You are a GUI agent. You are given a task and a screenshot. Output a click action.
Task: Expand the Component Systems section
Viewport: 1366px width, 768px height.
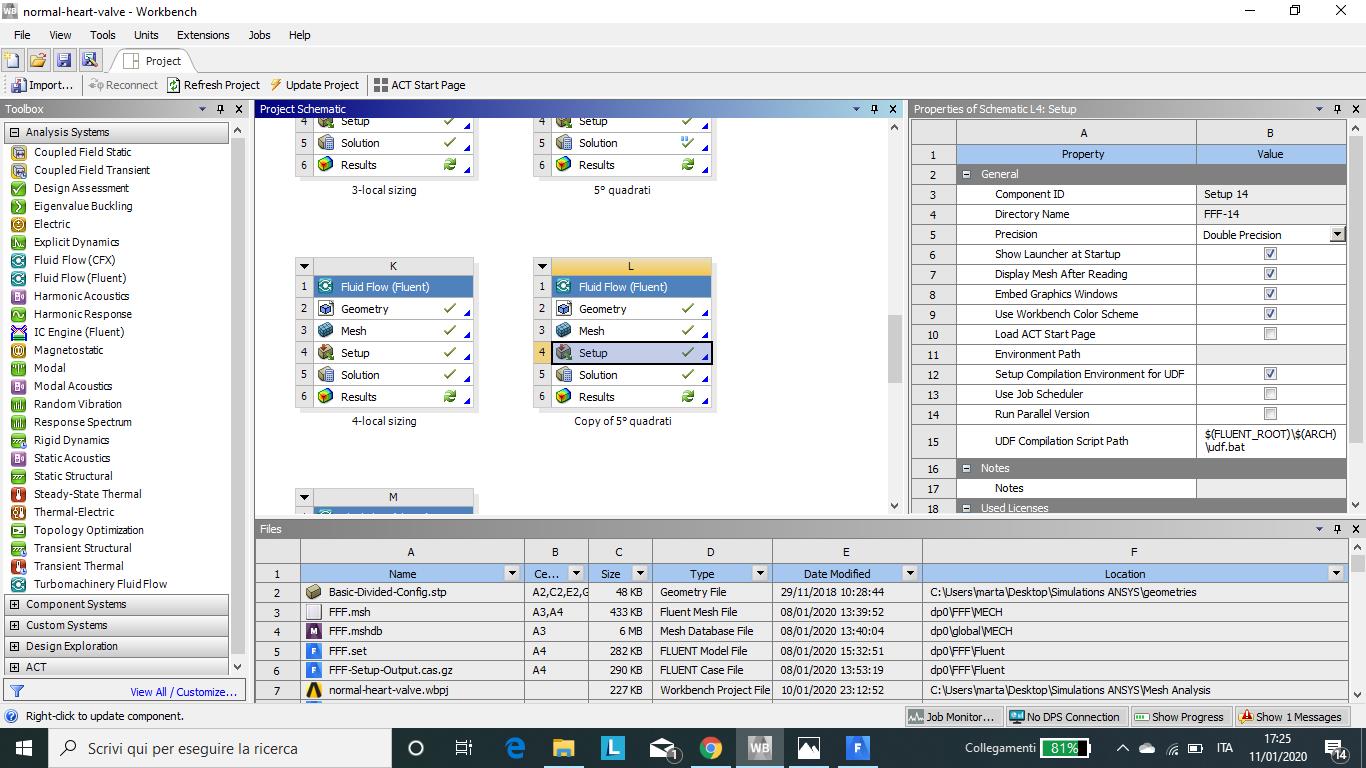point(14,604)
